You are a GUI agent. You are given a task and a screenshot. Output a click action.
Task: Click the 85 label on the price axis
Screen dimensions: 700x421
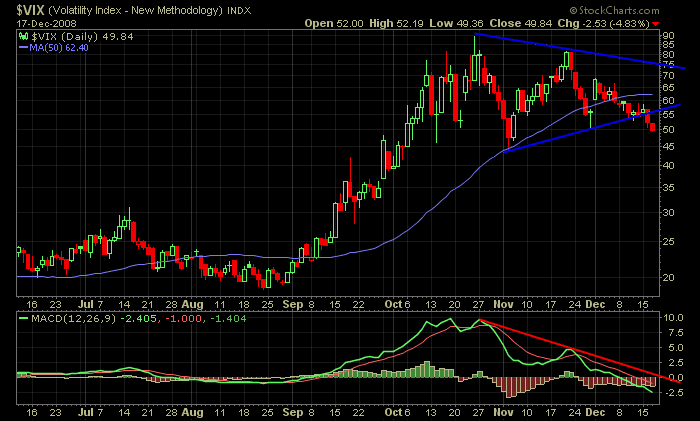668,45
